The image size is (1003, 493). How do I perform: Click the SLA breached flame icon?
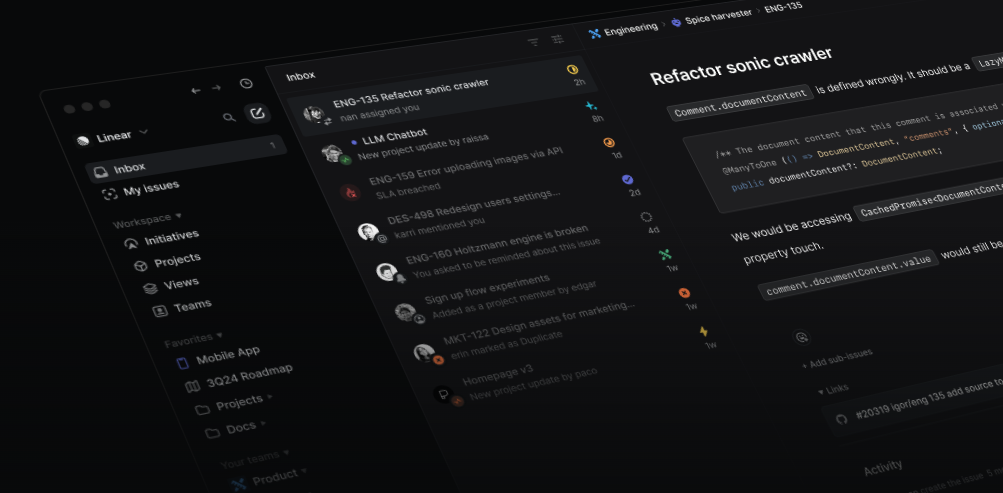(x=350, y=192)
